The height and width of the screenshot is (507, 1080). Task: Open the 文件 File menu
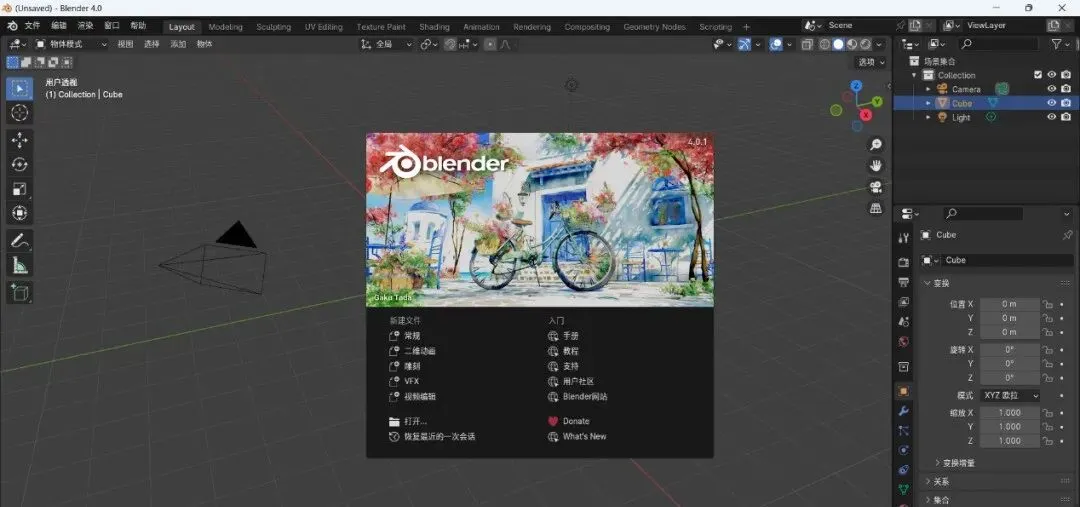[32, 25]
